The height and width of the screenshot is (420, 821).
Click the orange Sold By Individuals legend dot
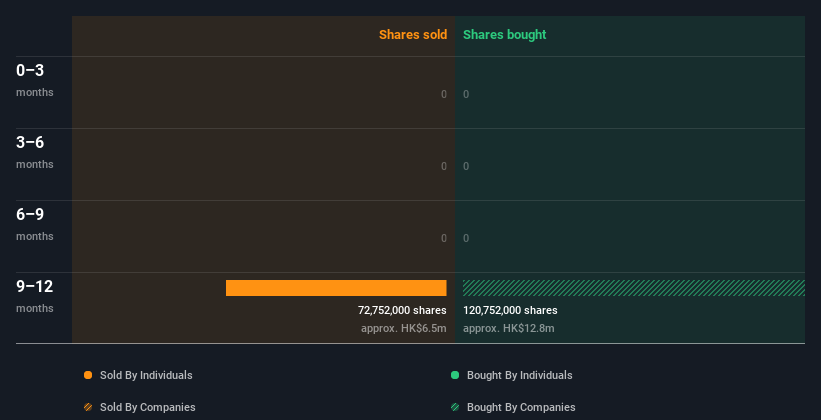pos(88,375)
